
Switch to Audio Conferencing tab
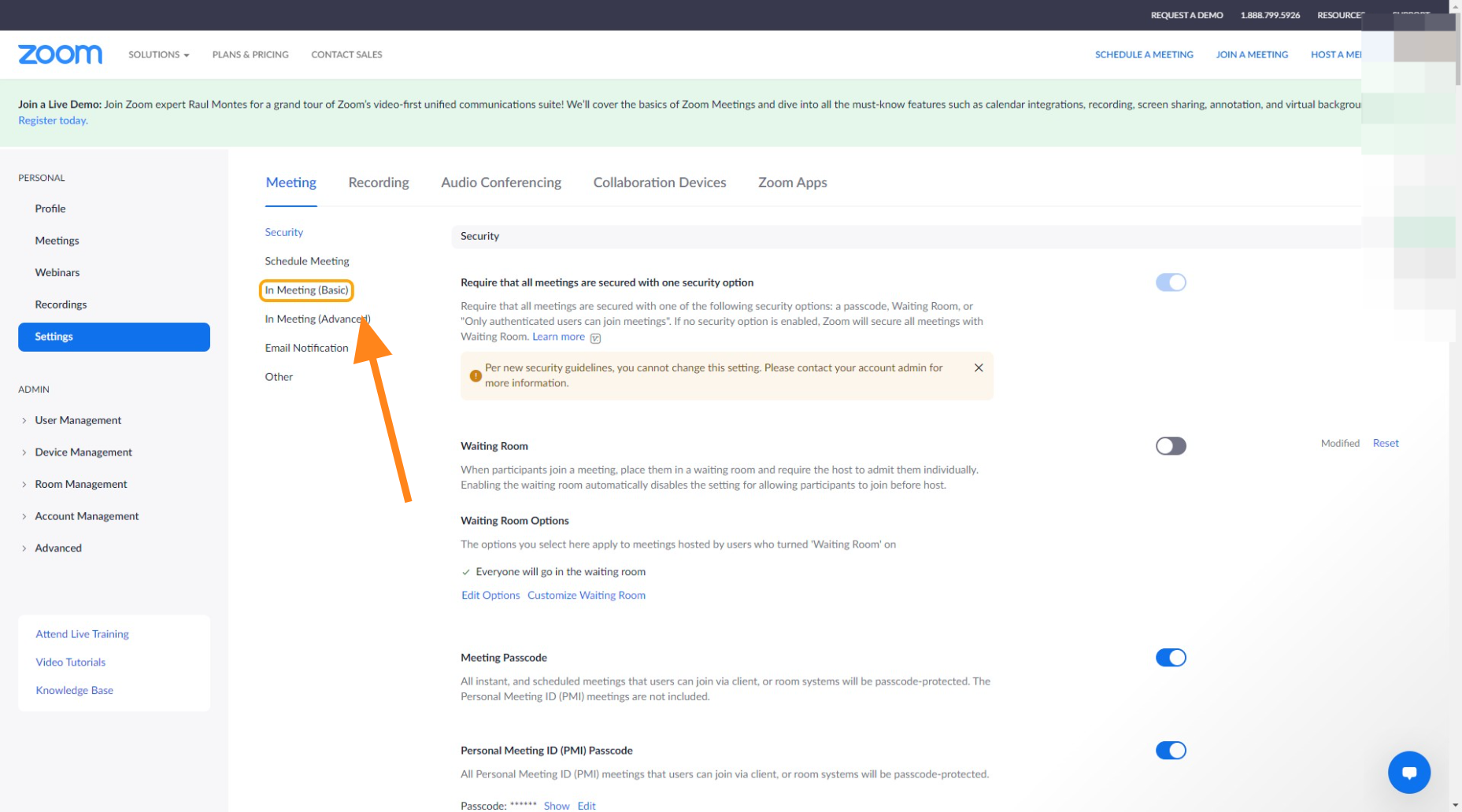tap(501, 183)
